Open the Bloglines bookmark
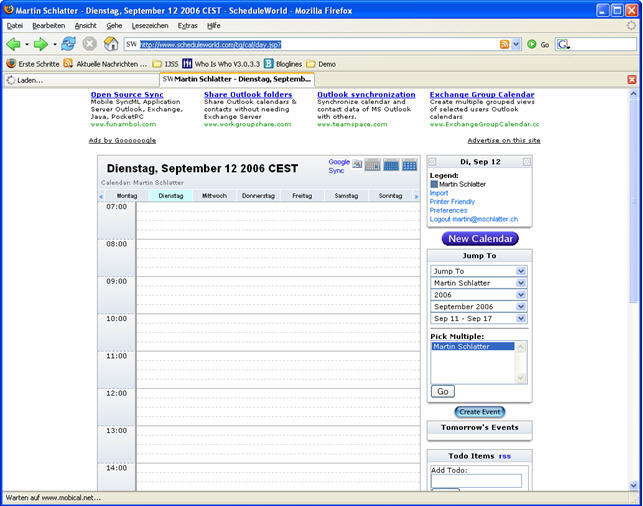 click(x=283, y=64)
